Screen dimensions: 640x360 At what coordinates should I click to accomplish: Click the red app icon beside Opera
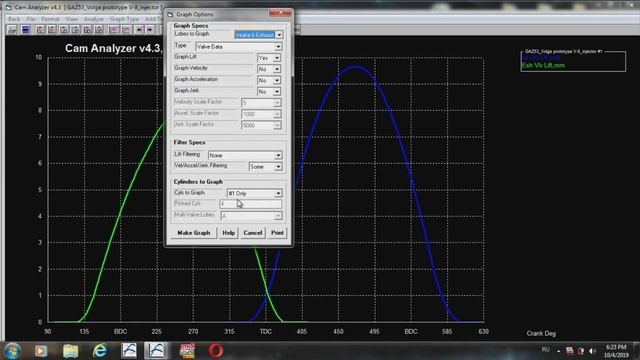(x=187, y=351)
